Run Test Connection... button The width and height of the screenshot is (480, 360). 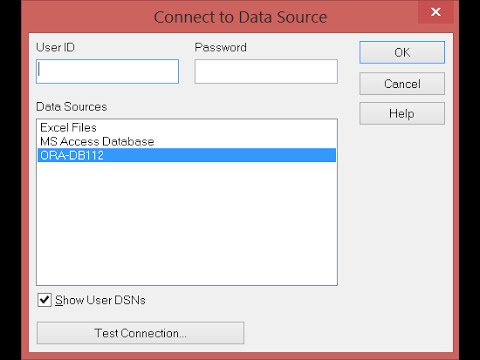coord(140,333)
